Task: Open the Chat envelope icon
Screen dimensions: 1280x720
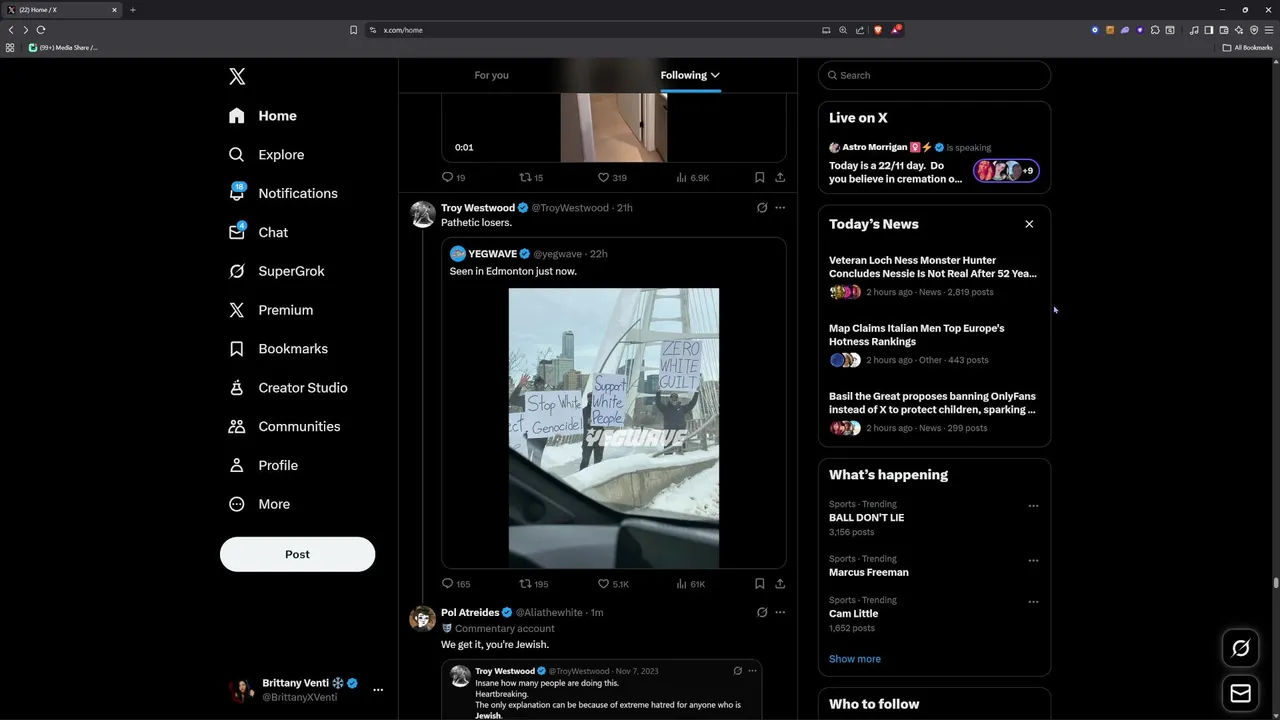Action: (237, 232)
